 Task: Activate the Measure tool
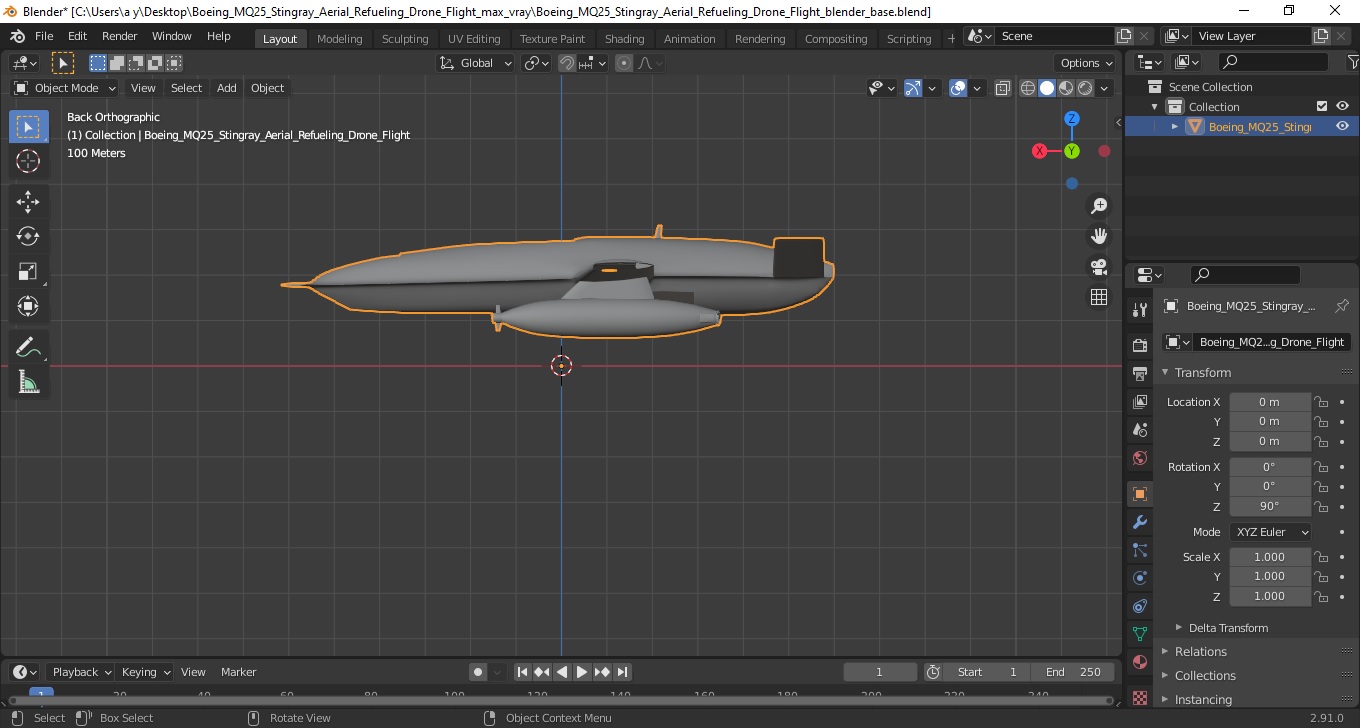[x=28, y=382]
